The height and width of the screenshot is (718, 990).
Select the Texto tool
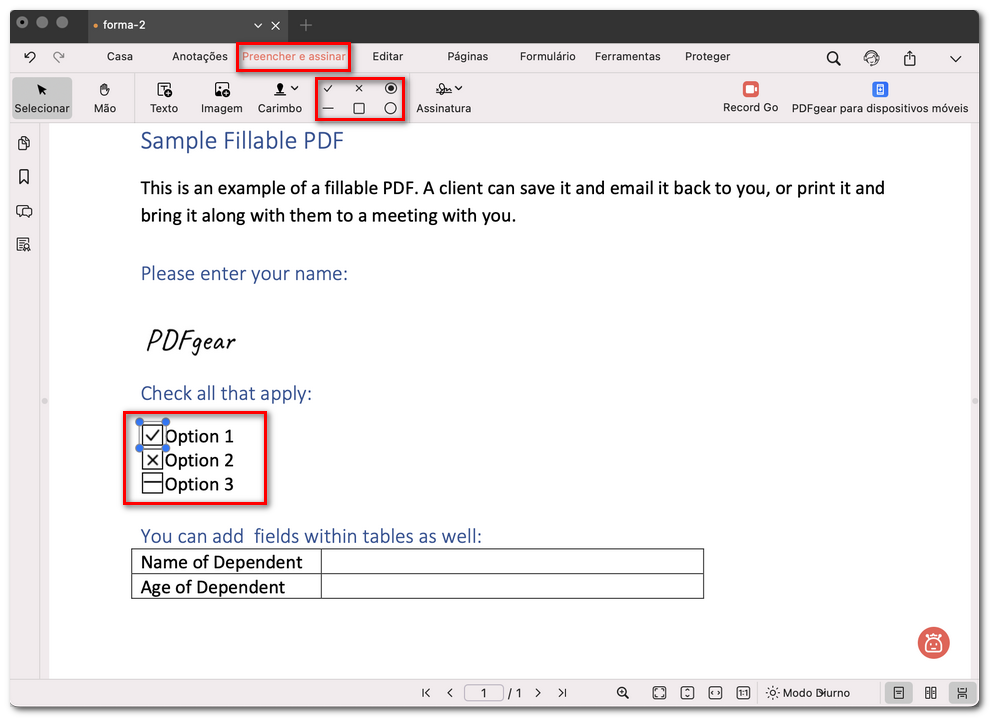164,98
